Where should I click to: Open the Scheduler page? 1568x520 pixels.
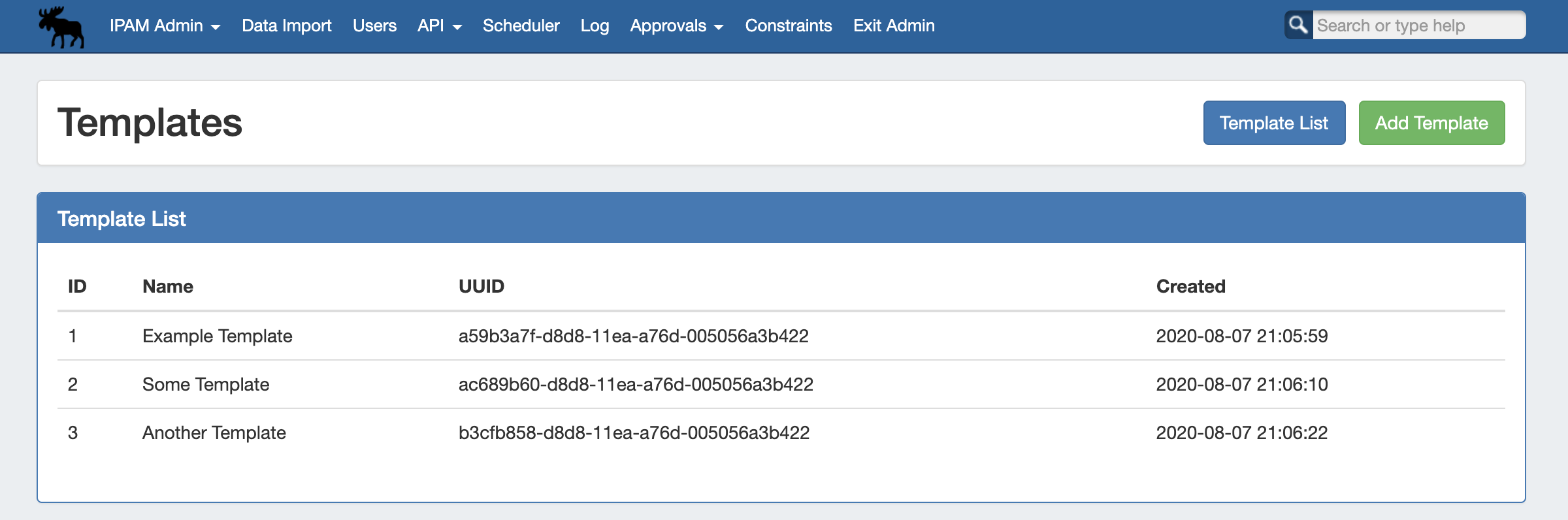pos(521,25)
